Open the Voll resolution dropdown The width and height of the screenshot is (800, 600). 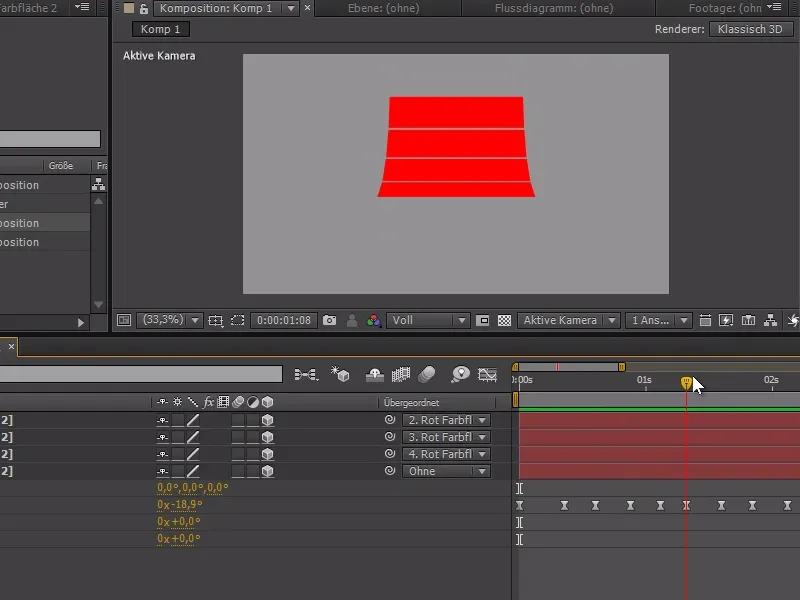428,320
